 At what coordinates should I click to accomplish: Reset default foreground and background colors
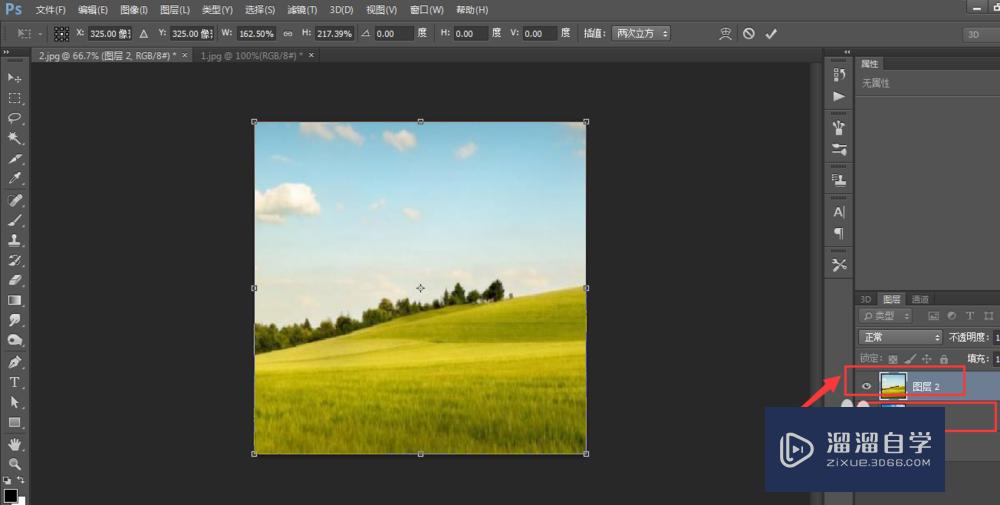6,480
